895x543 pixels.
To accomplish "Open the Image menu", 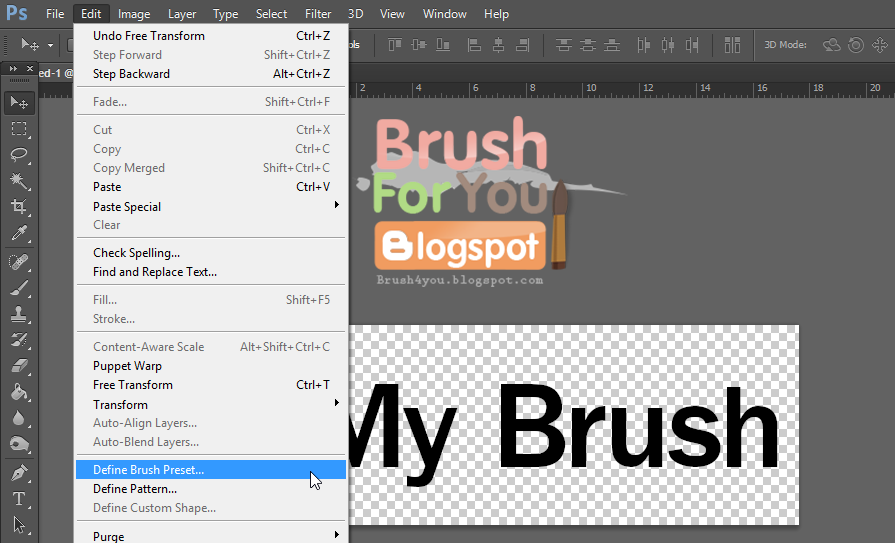I will tap(134, 14).
